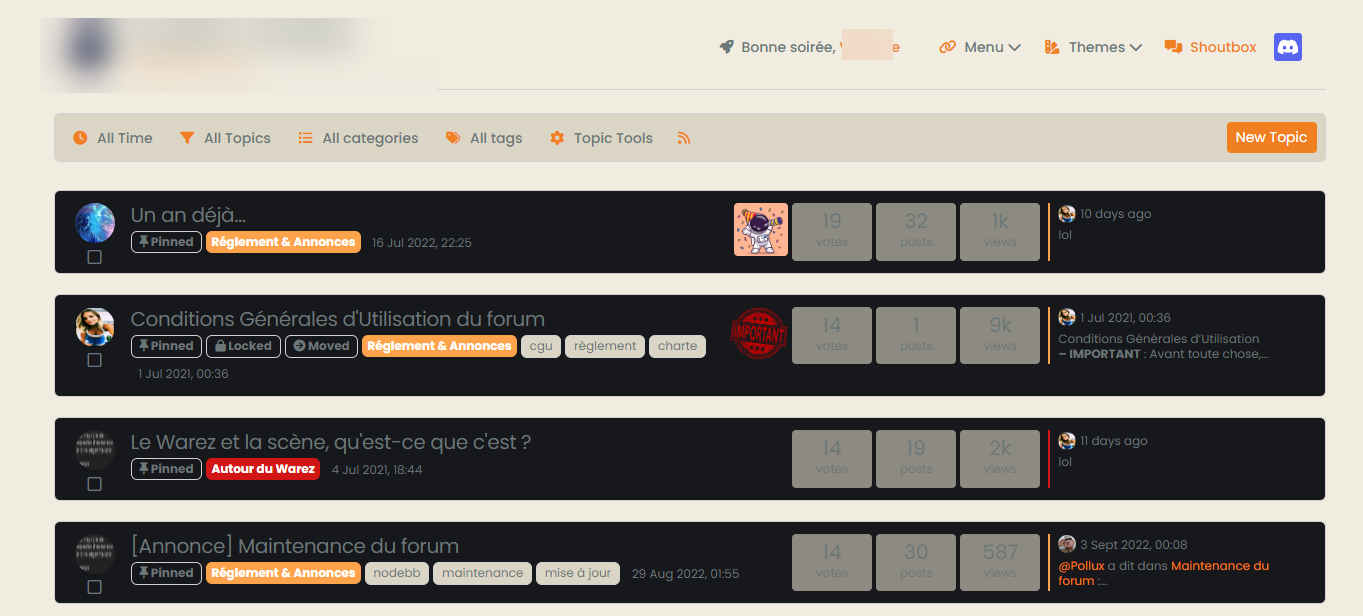Open the Discord icon link
This screenshot has height=616, width=1363.
coord(1287,47)
